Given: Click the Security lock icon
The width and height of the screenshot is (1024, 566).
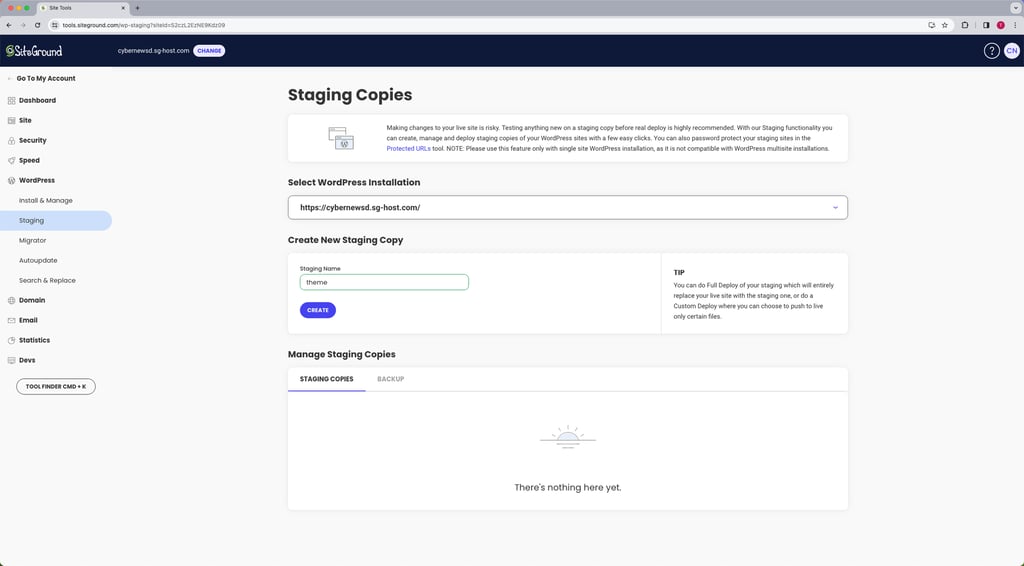Looking at the screenshot, I should pos(11,140).
